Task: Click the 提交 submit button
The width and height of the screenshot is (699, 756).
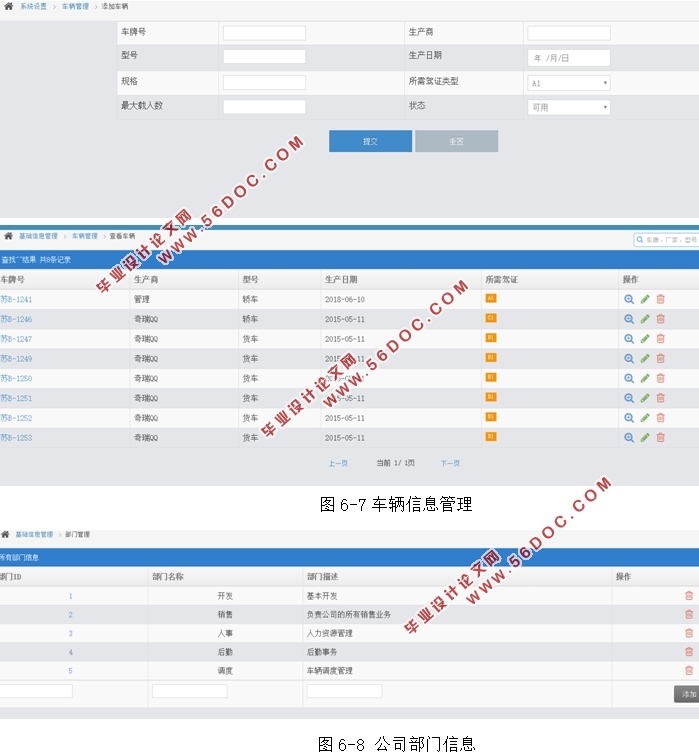Action: pyautogui.click(x=370, y=141)
